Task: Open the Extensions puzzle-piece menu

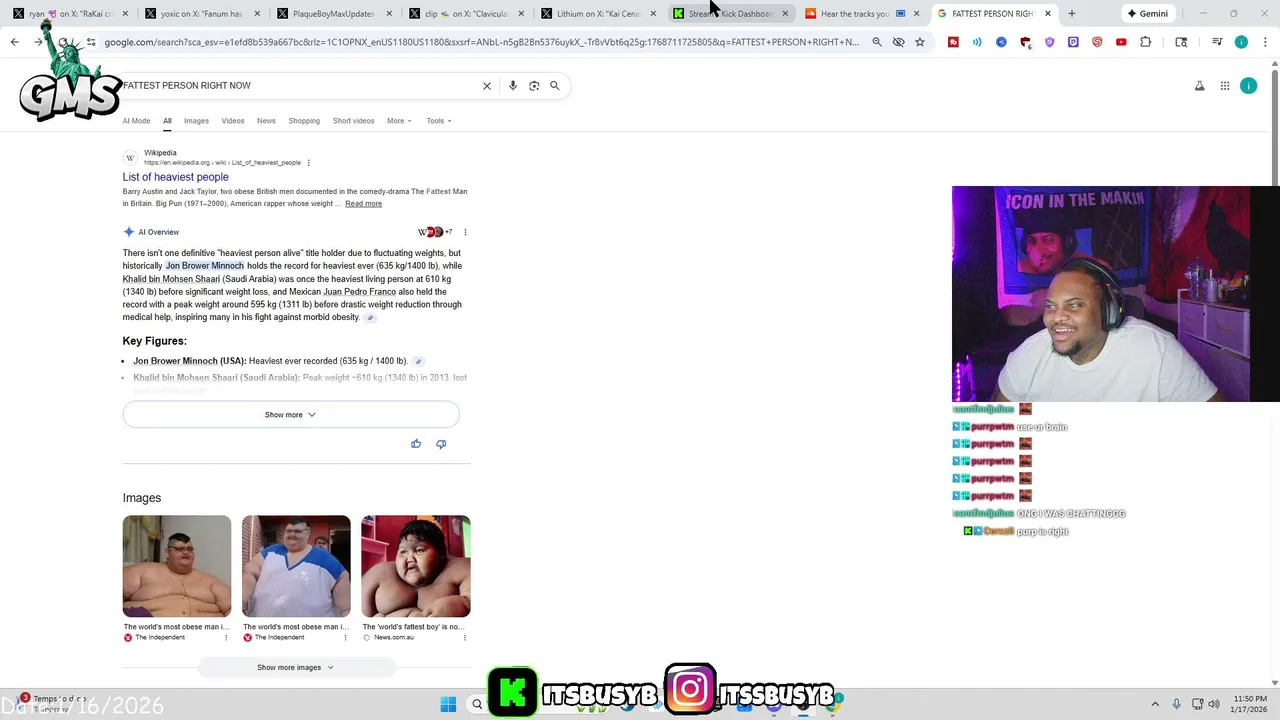Action: click(x=1146, y=42)
